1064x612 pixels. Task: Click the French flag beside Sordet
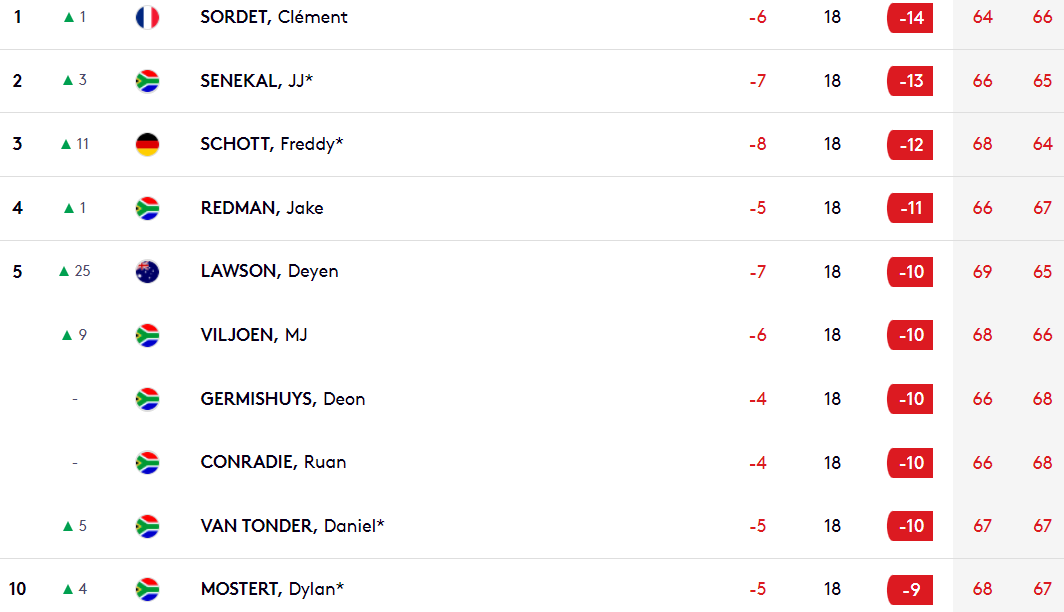147,17
